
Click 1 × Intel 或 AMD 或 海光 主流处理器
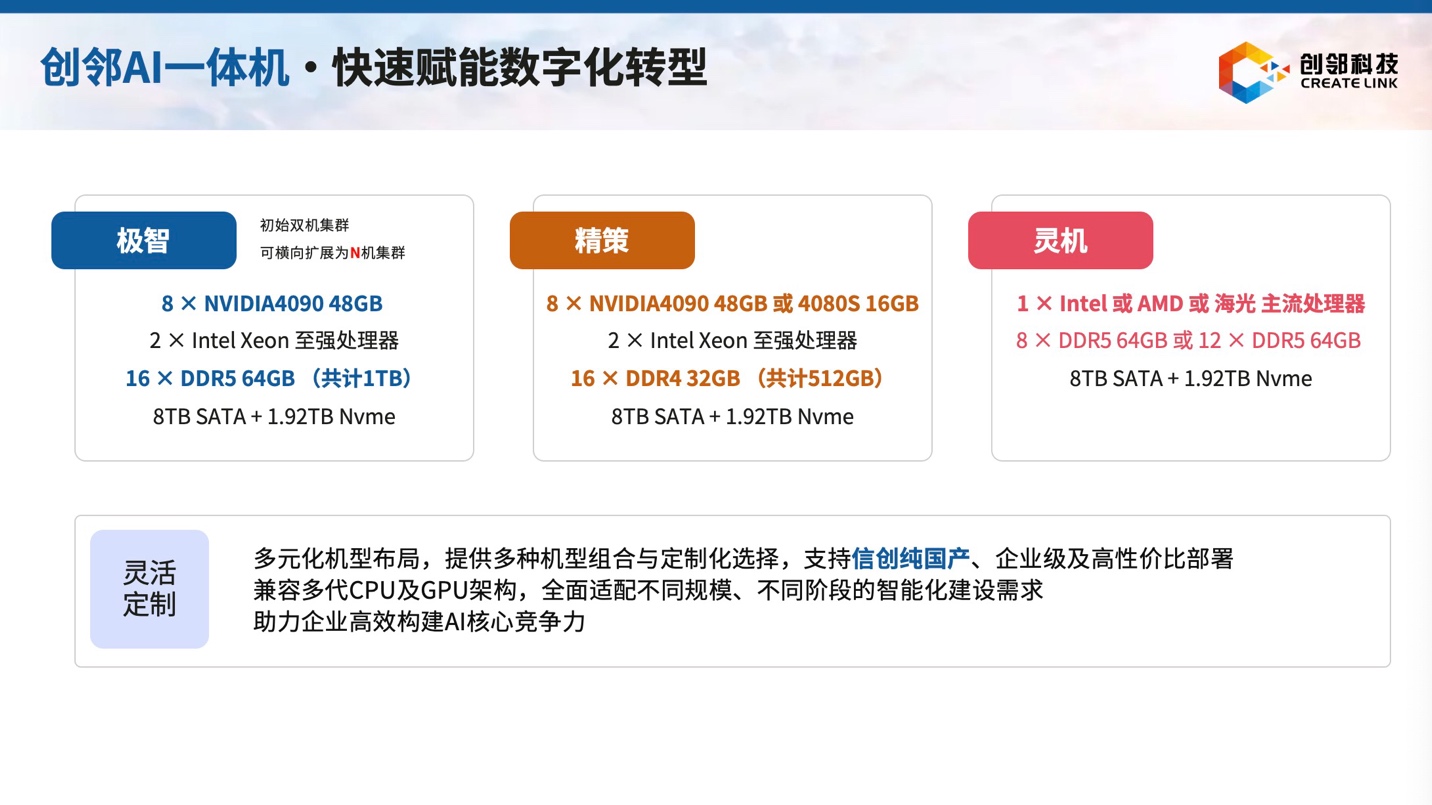tap(1191, 303)
